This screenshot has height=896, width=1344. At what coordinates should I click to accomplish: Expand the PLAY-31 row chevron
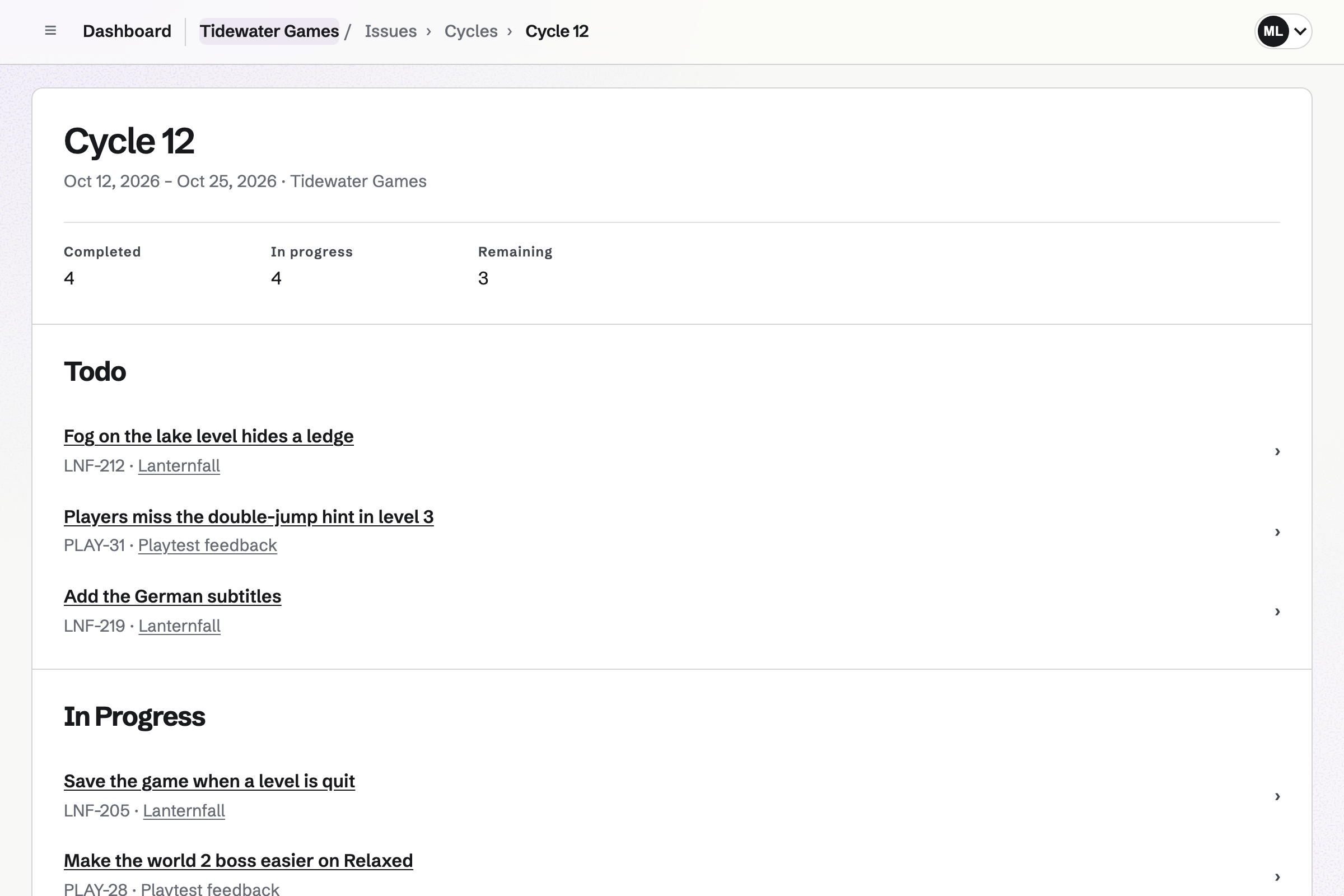click(x=1277, y=532)
